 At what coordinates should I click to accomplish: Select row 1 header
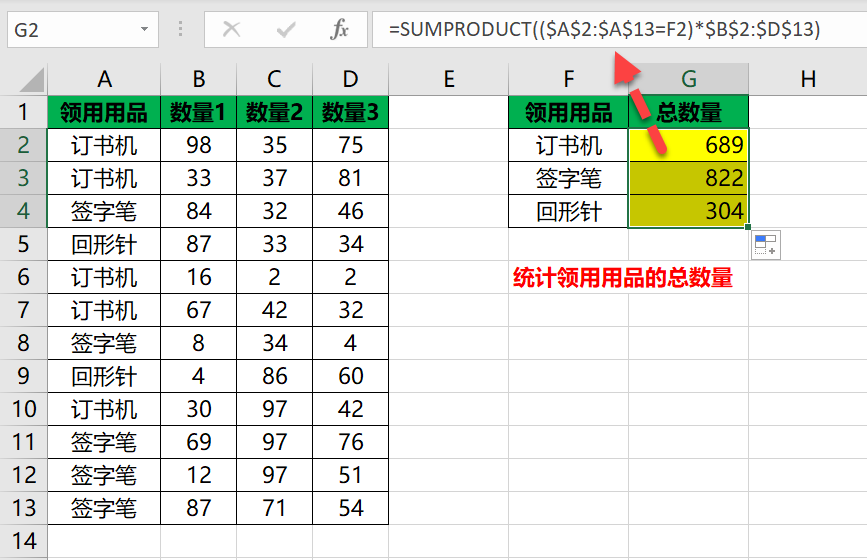coord(23,112)
